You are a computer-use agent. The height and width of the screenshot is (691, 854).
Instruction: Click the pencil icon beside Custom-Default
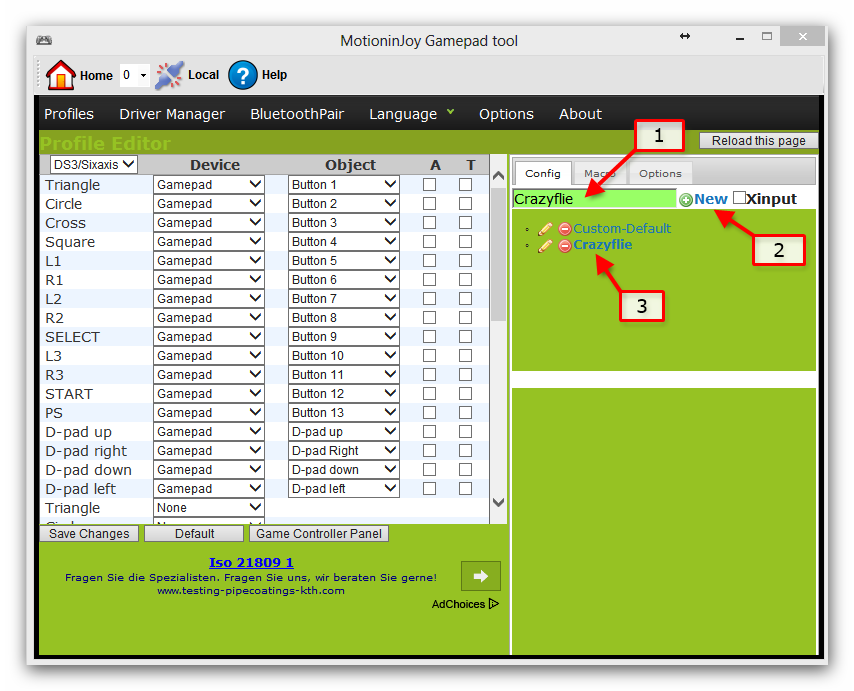(x=545, y=227)
